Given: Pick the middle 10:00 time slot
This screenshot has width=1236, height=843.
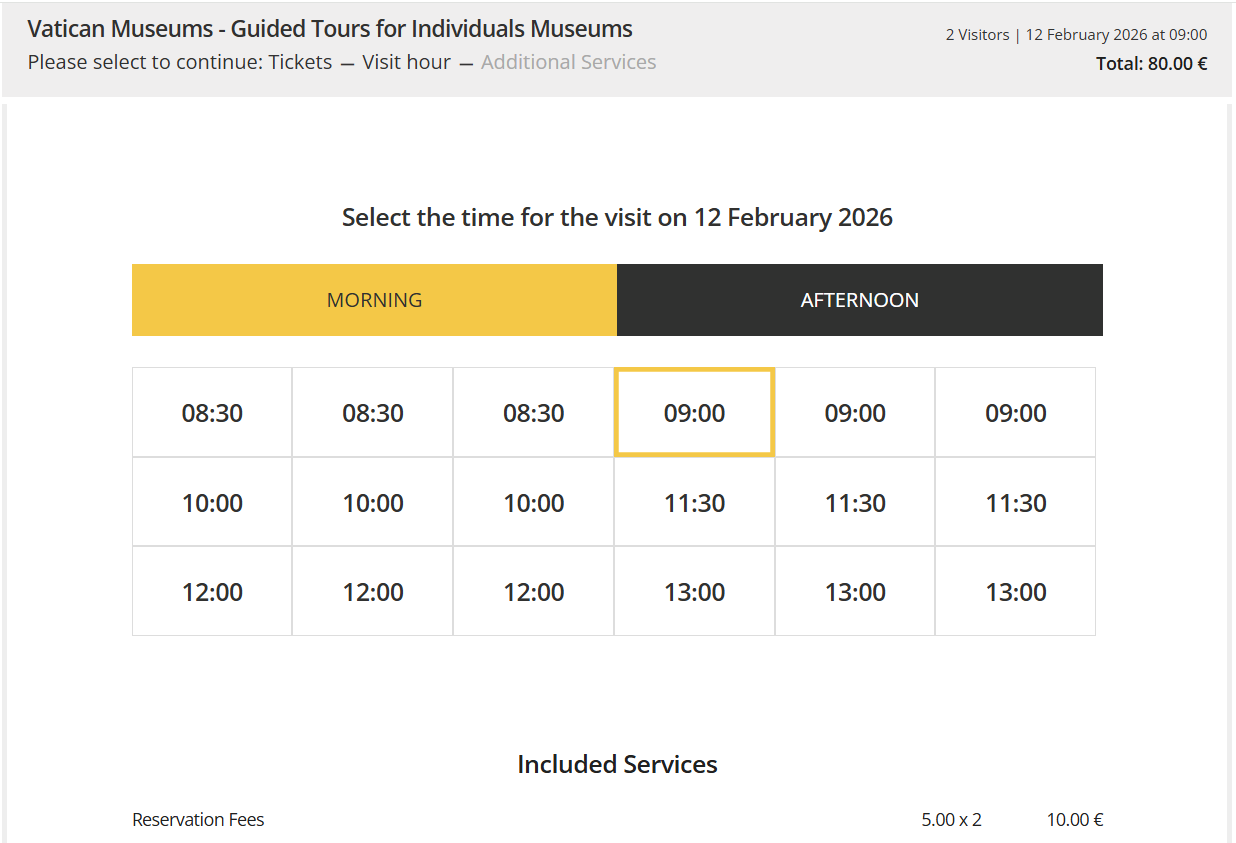Looking at the screenshot, I should point(373,503).
